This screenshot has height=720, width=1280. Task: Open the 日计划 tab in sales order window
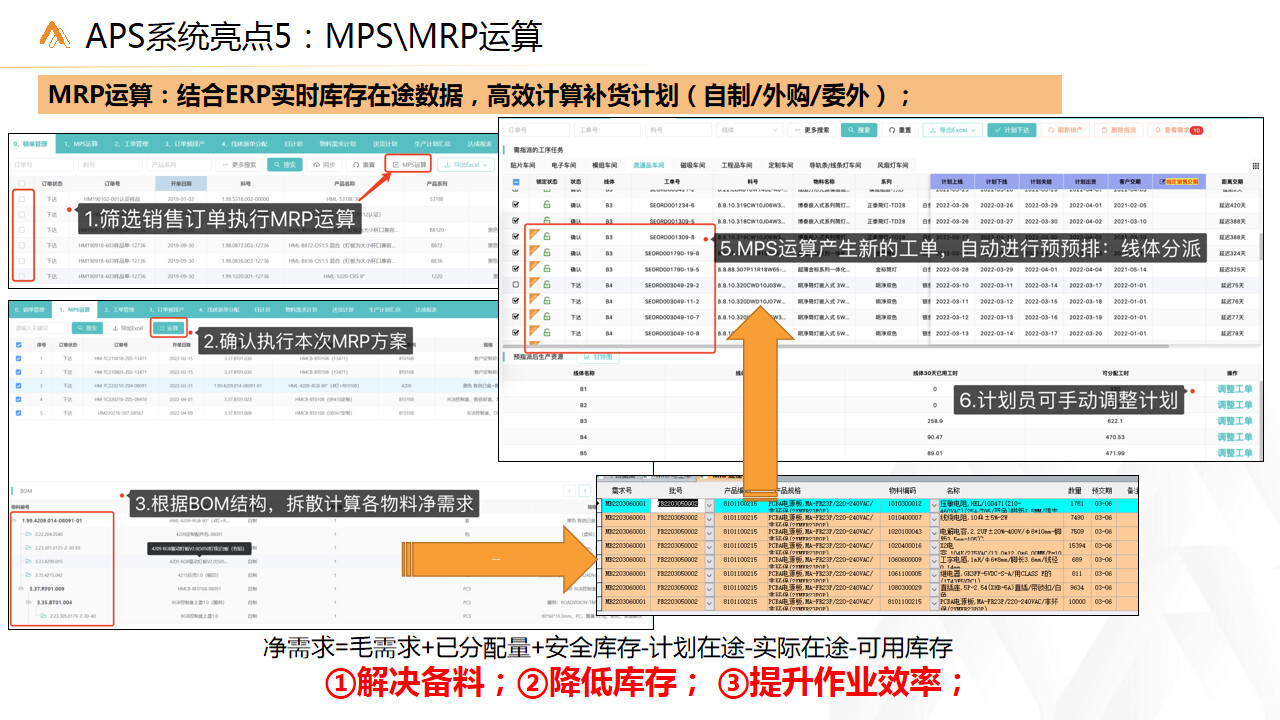[293, 144]
